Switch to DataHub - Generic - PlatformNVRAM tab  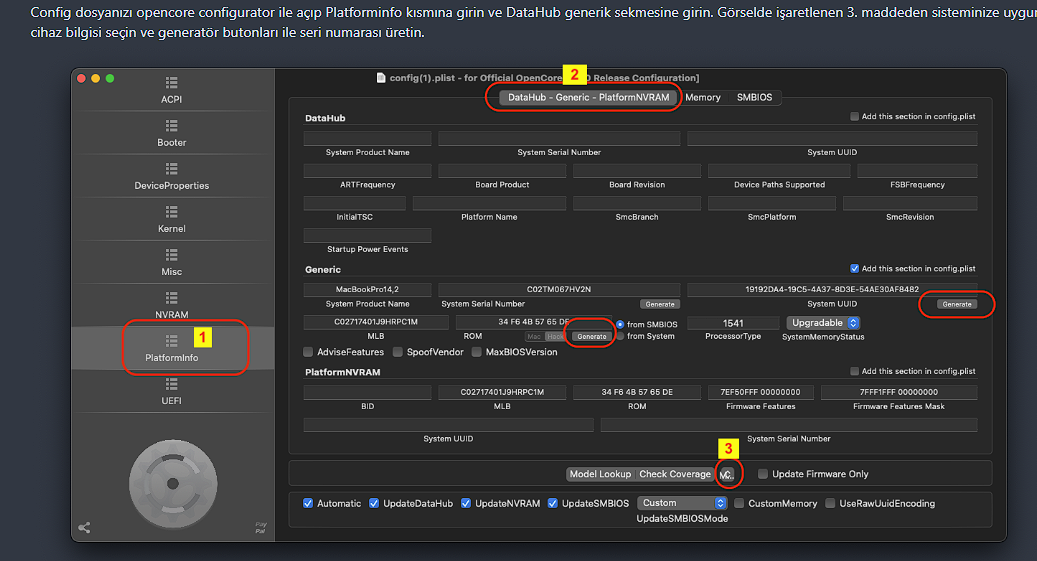[588, 97]
